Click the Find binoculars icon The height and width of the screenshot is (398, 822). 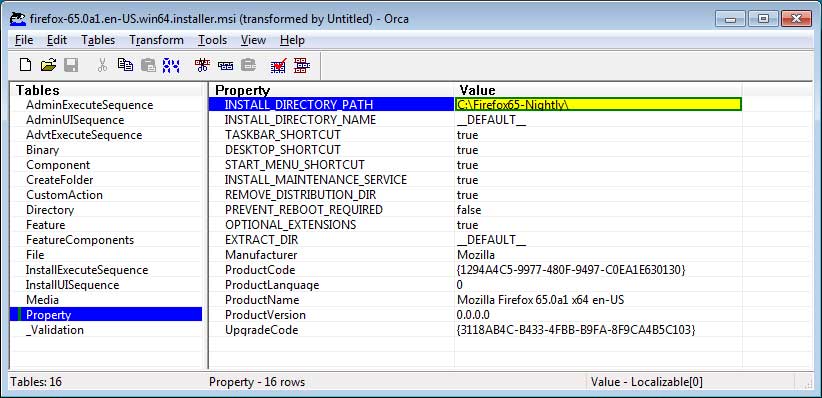tap(171, 65)
